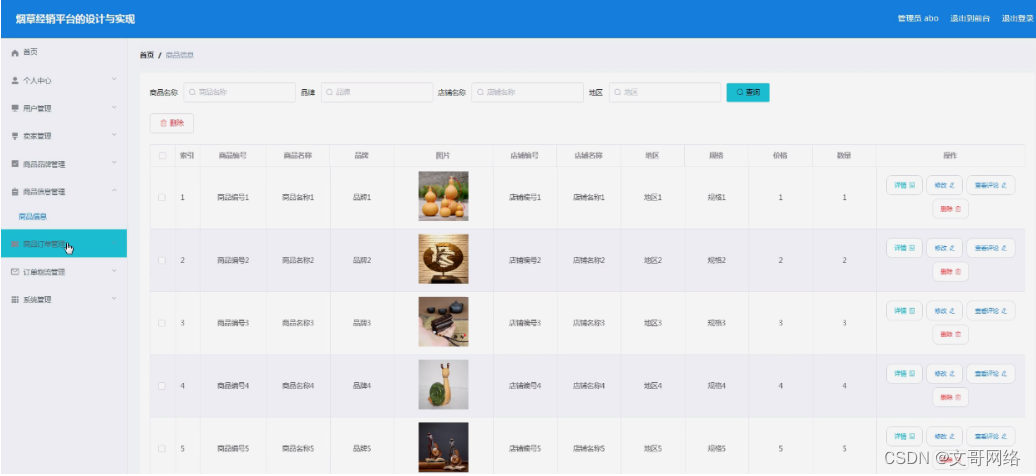Open the gourd product image in row 1
1036x476 pixels.
click(443, 196)
